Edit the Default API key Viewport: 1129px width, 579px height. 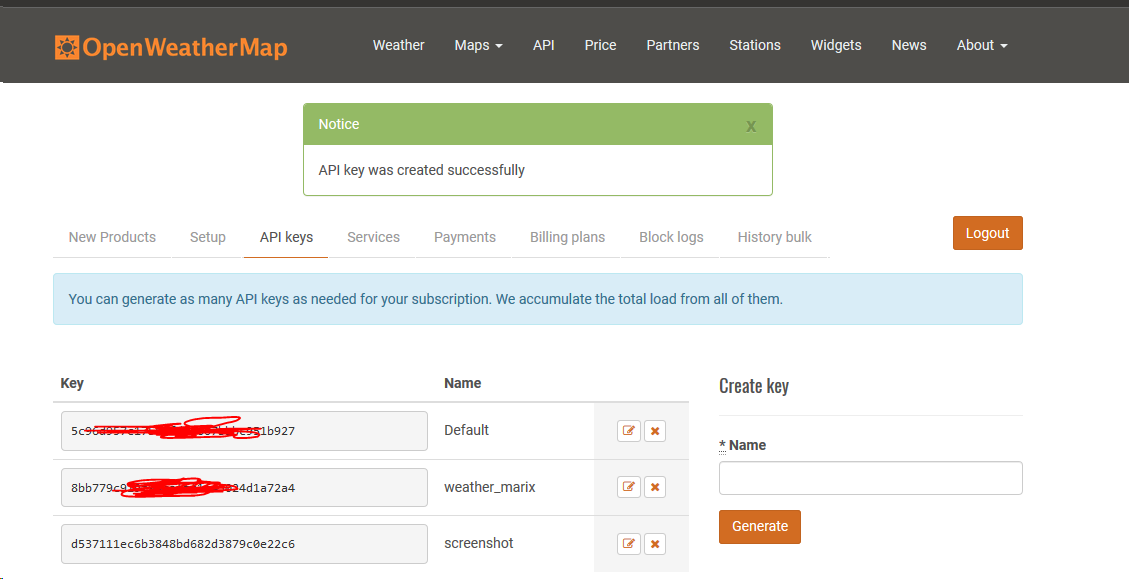pyautogui.click(x=629, y=431)
